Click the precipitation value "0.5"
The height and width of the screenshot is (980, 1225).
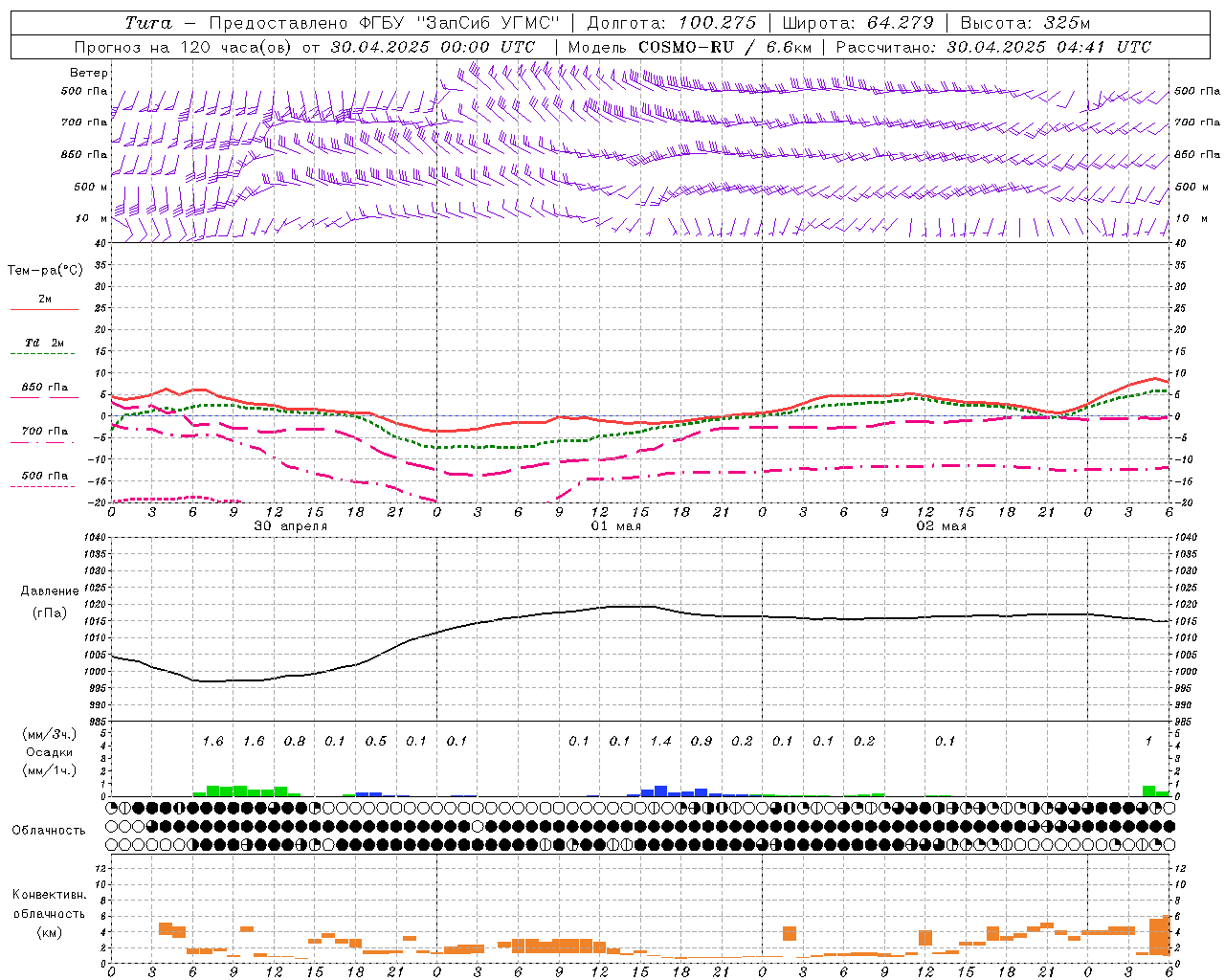coord(376,741)
